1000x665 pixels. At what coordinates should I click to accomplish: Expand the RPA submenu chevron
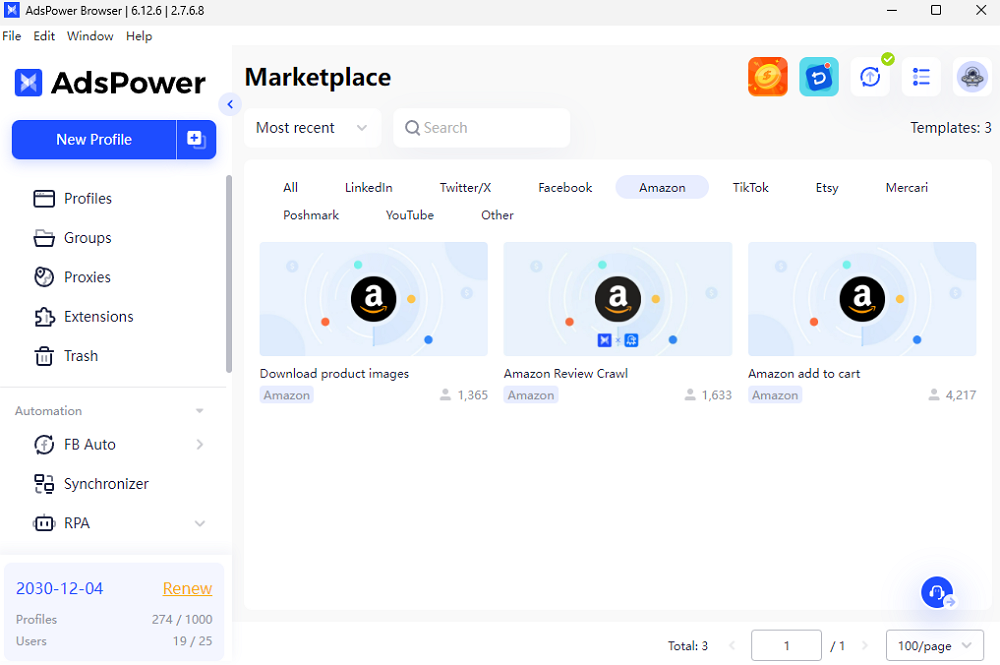click(x=200, y=523)
